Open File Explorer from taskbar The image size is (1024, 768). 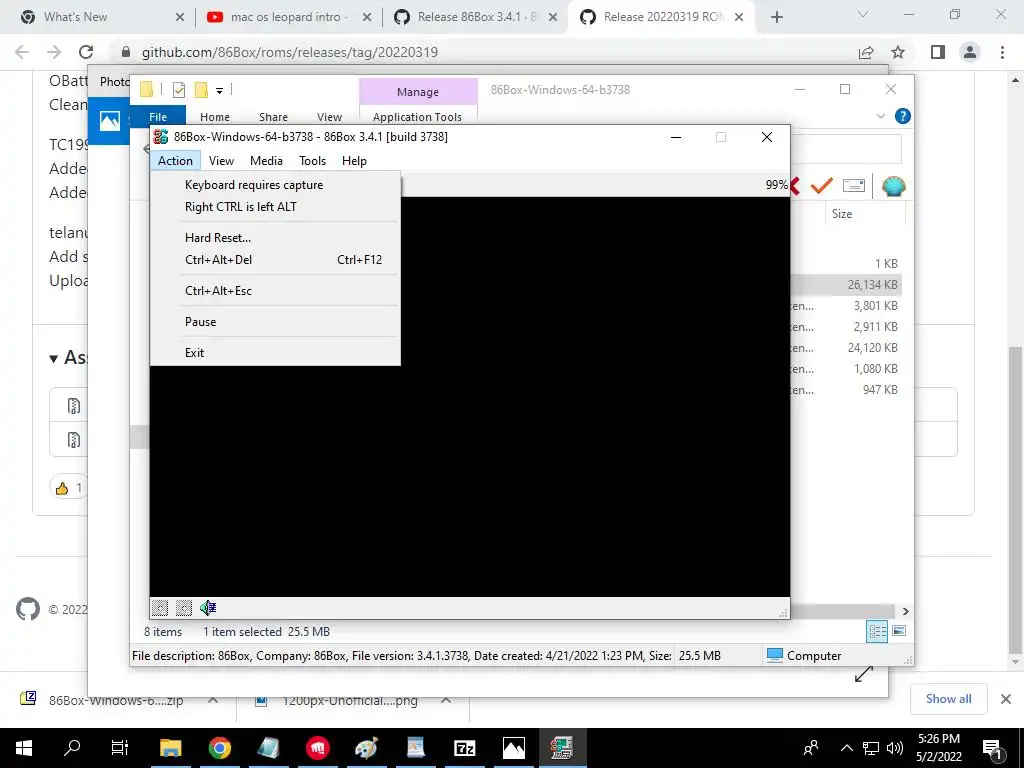click(170, 748)
